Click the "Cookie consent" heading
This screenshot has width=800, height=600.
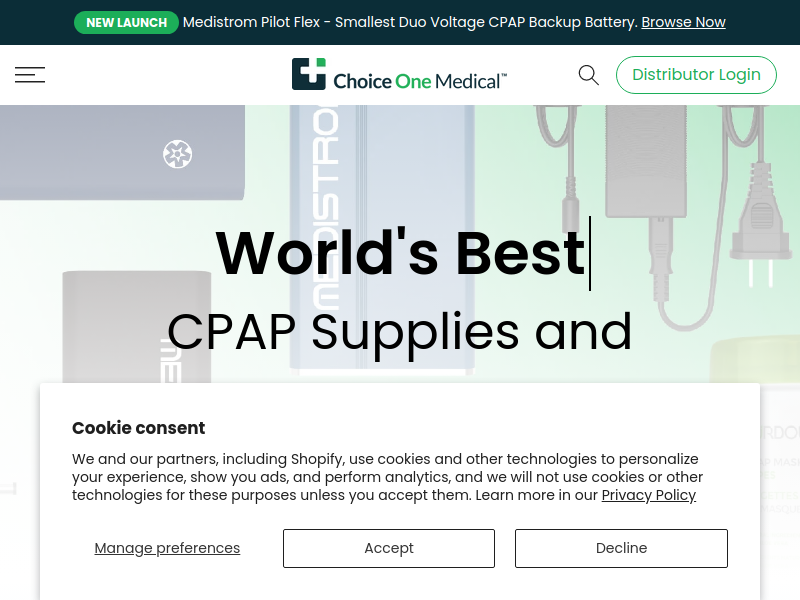click(138, 428)
